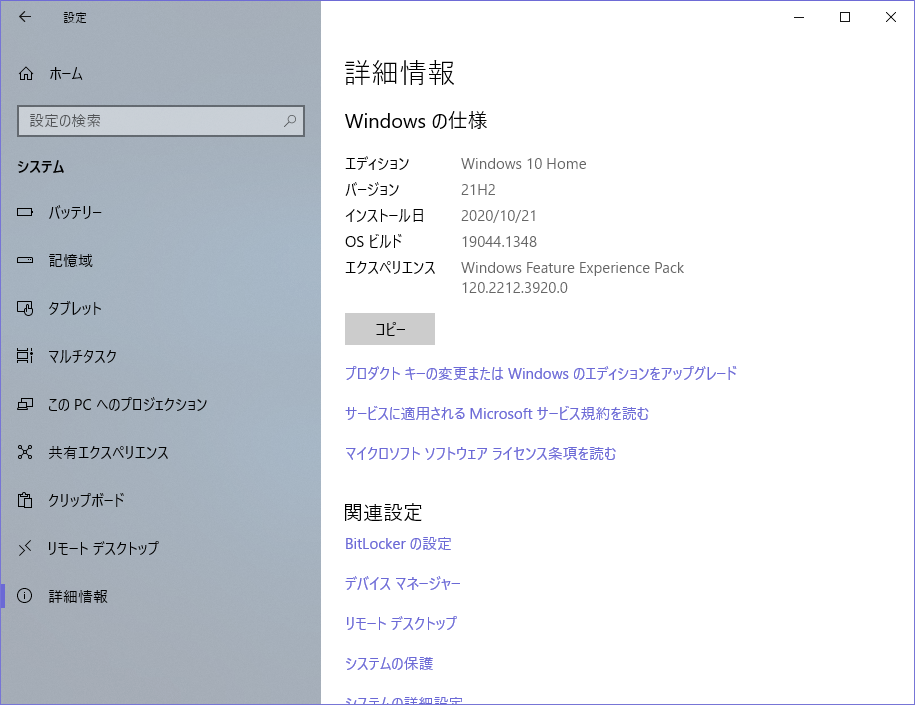Click the 関連設定 heading

tap(383, 512)
